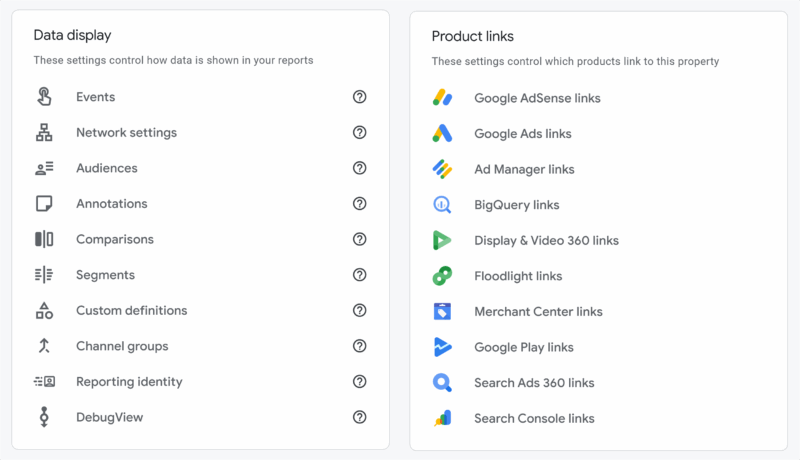Click the Display & Video 360 play icon

point(442,240)
